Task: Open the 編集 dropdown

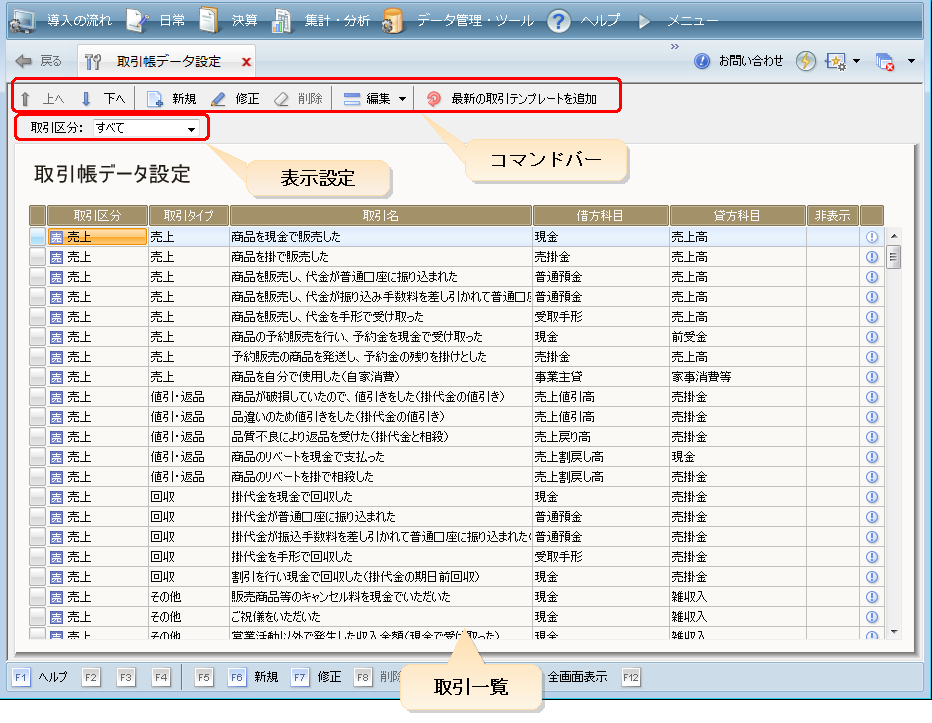Action: pos(375,99)
